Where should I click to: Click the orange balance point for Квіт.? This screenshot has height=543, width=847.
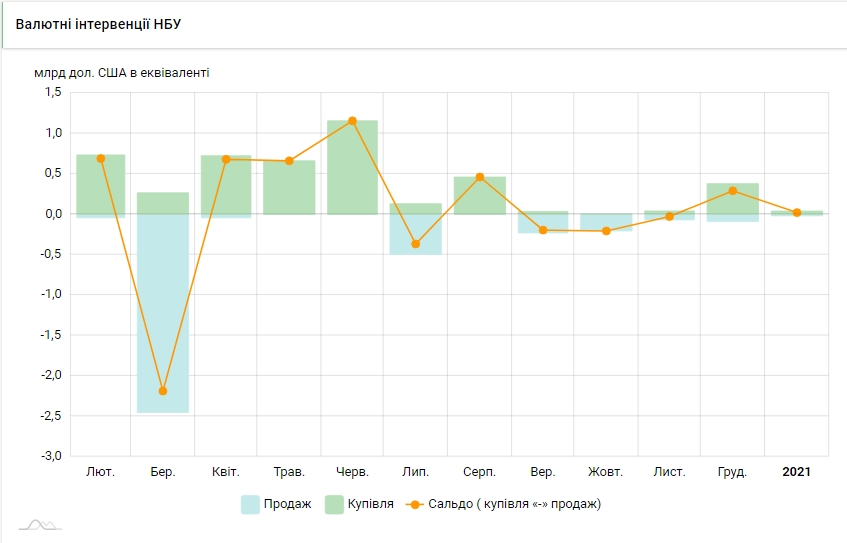coord(226,159)
